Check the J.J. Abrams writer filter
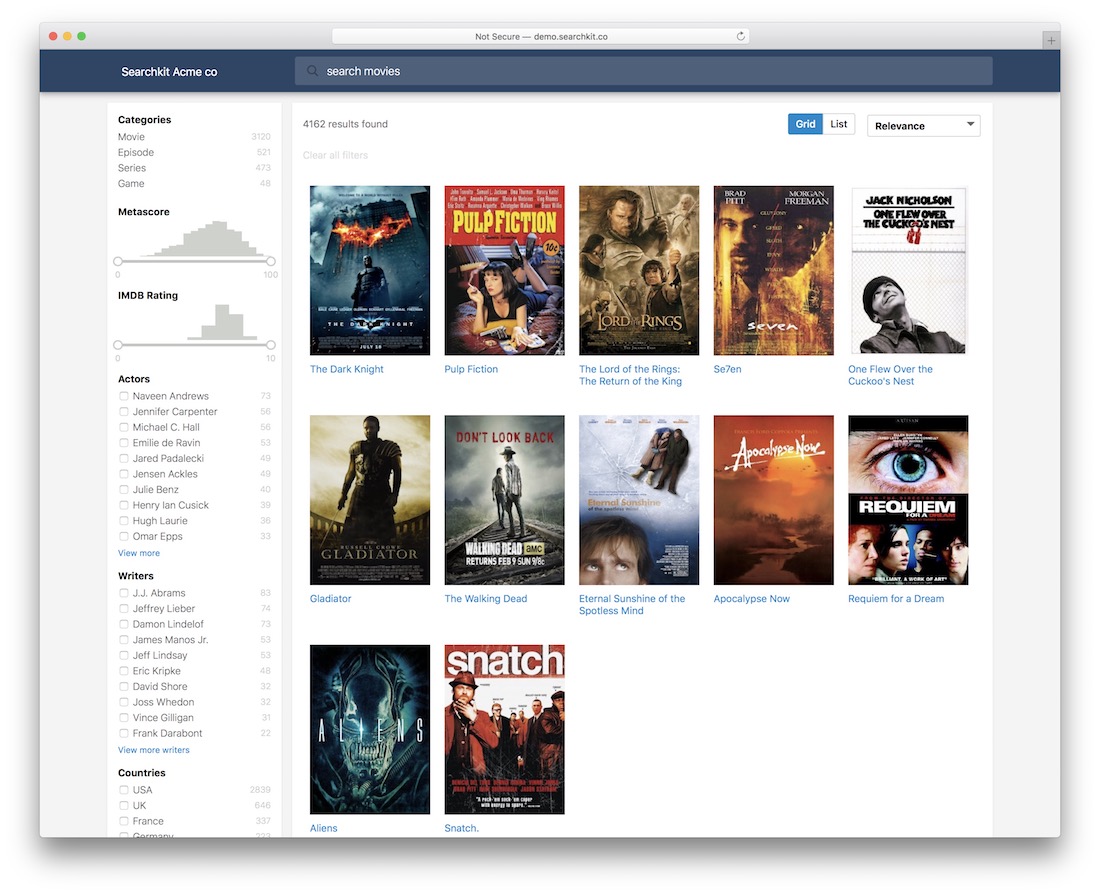1100x894 pixels. [123, 593]
